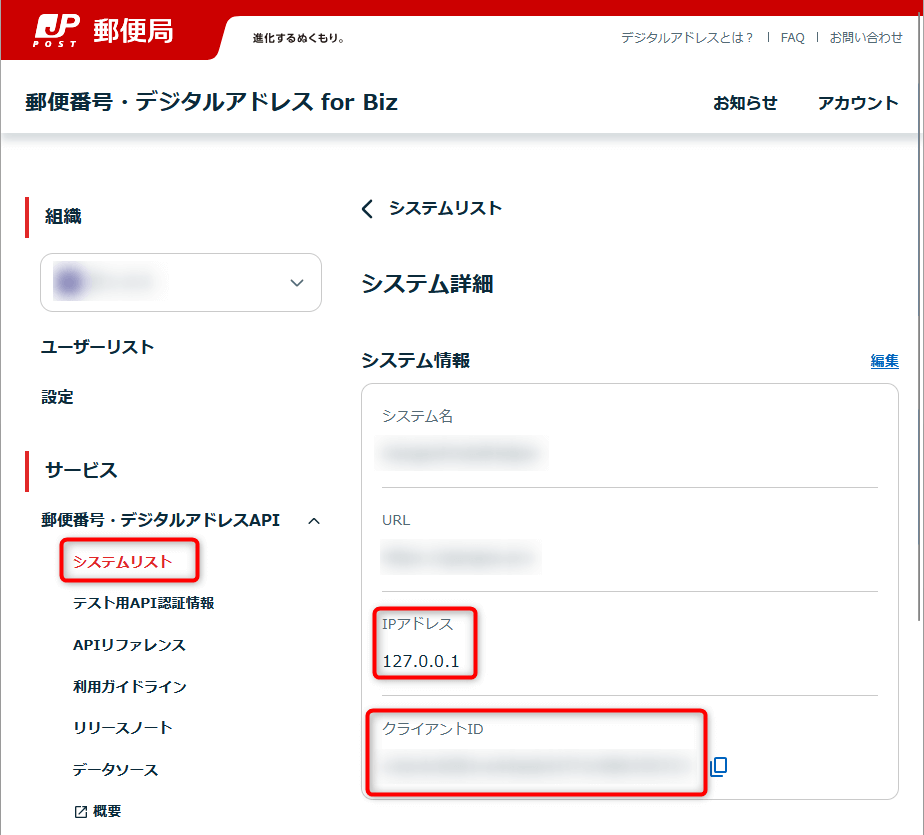924x835 pixels.
Task: Open the organization selector dropdown
Action: pyautogui.click(x=181, y=282)
